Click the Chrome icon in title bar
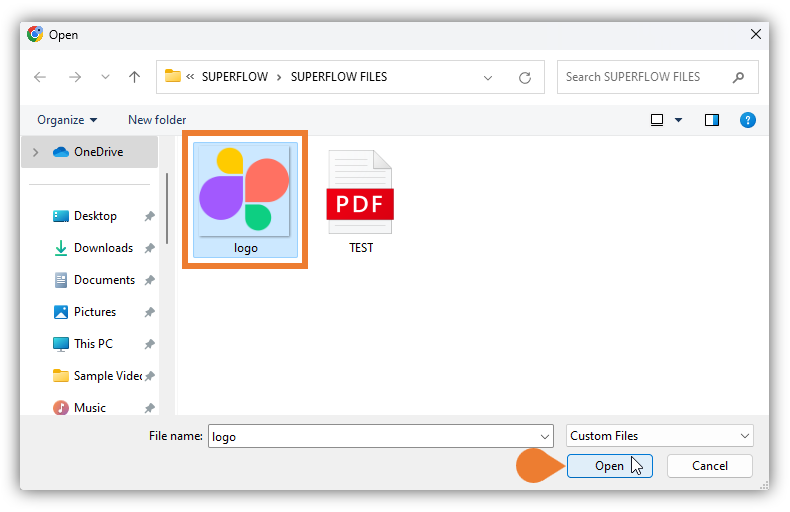790x512 pixels. 35,34
